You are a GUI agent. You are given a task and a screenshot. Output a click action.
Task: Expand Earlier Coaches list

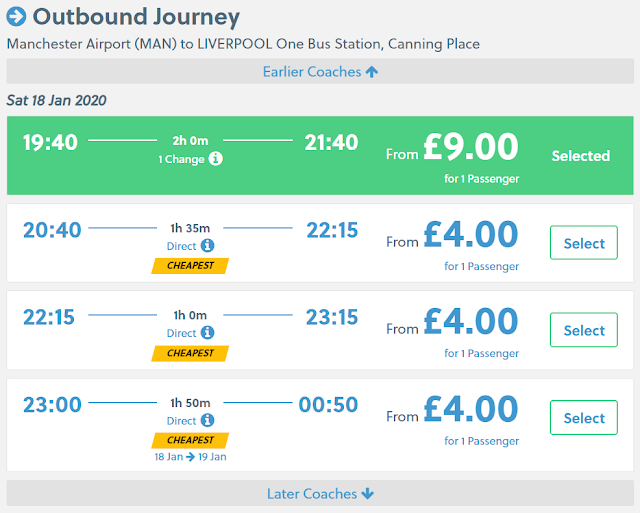320,71
